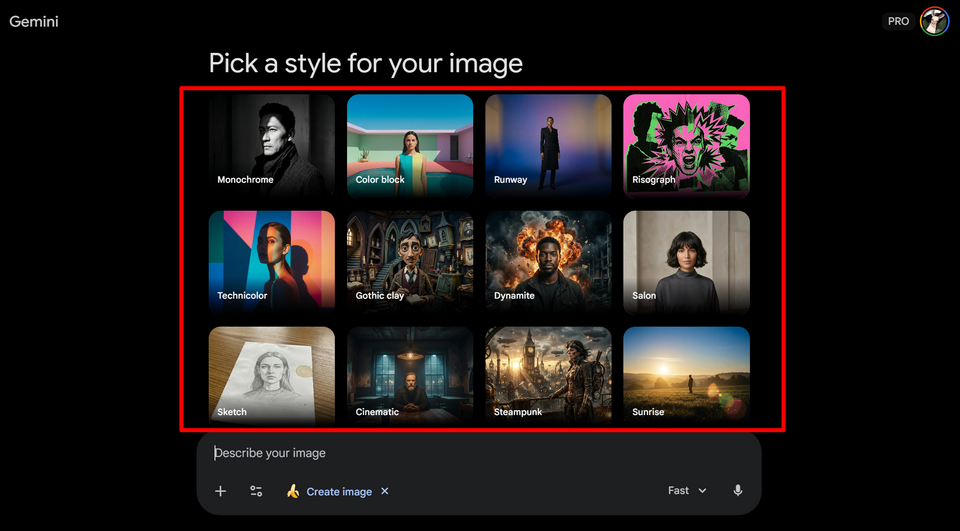The height and width of the screenshot is (531, 960).
Task: Click the plus icon to add files
Action: point(221,491)
